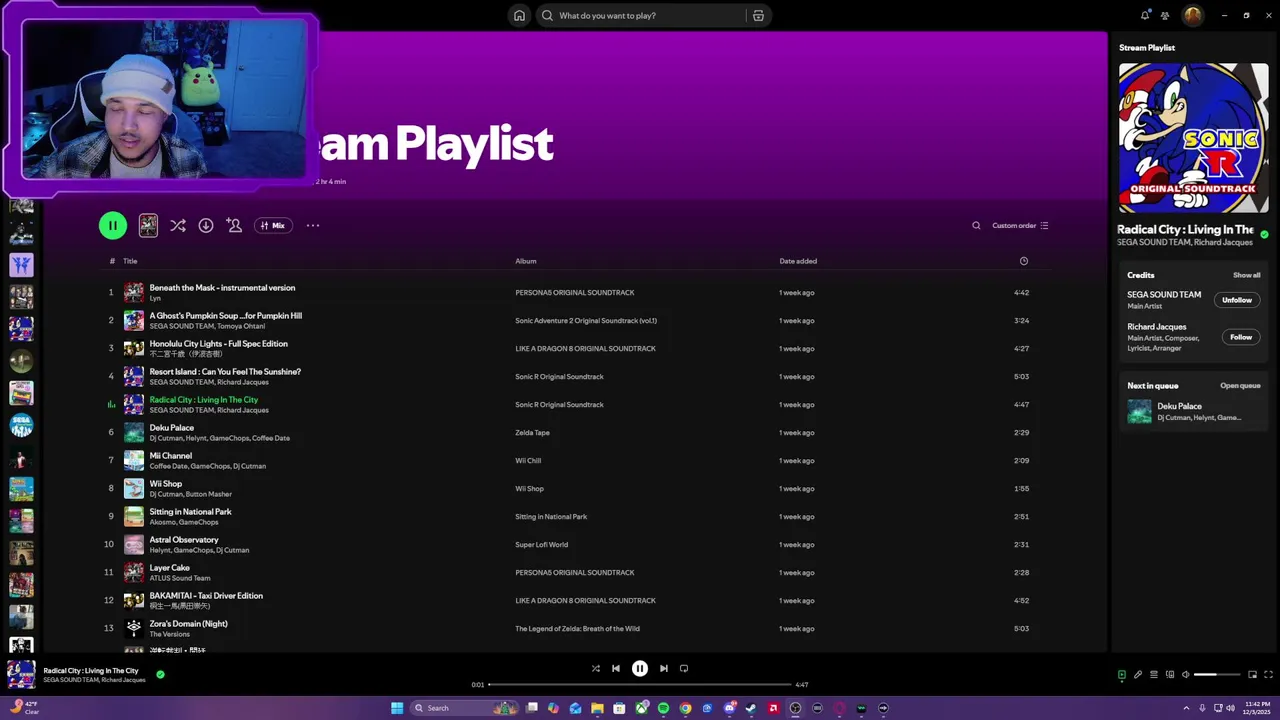Pause playlist with the big green button

pyautogui.click(x=113, y=226)
